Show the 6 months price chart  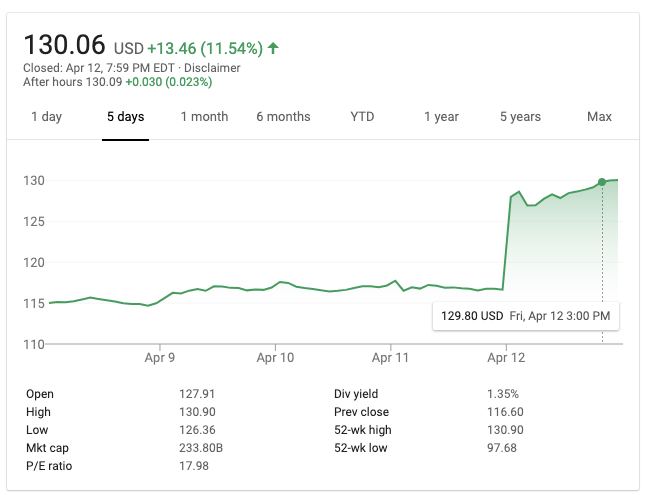coord(283,117)
